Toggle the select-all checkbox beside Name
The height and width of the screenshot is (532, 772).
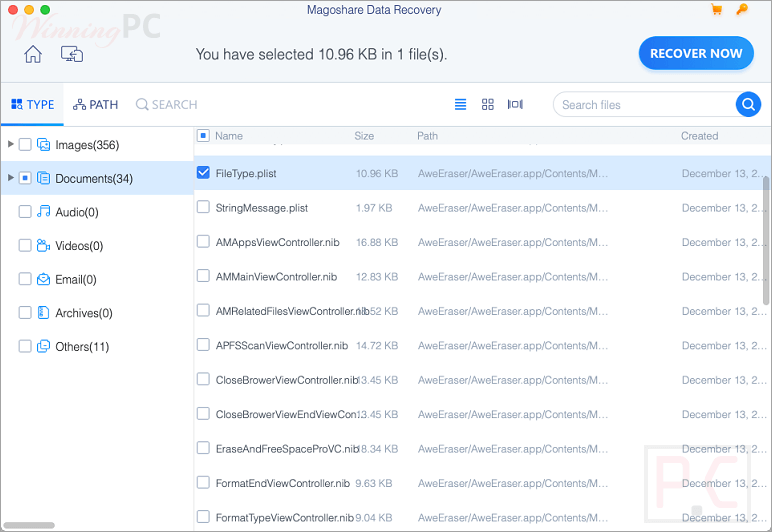point(203,135)
